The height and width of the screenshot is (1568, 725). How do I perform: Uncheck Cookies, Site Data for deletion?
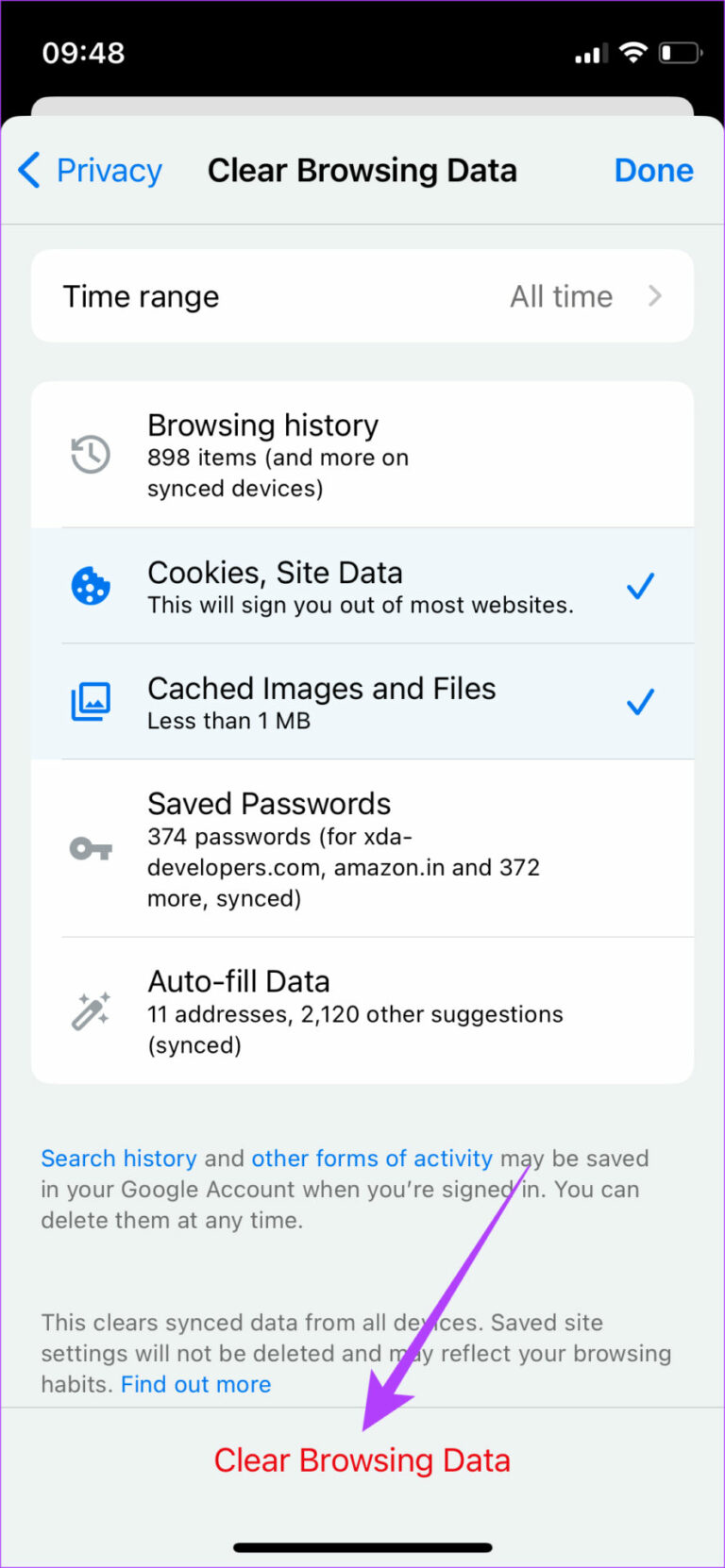[639, 586]
